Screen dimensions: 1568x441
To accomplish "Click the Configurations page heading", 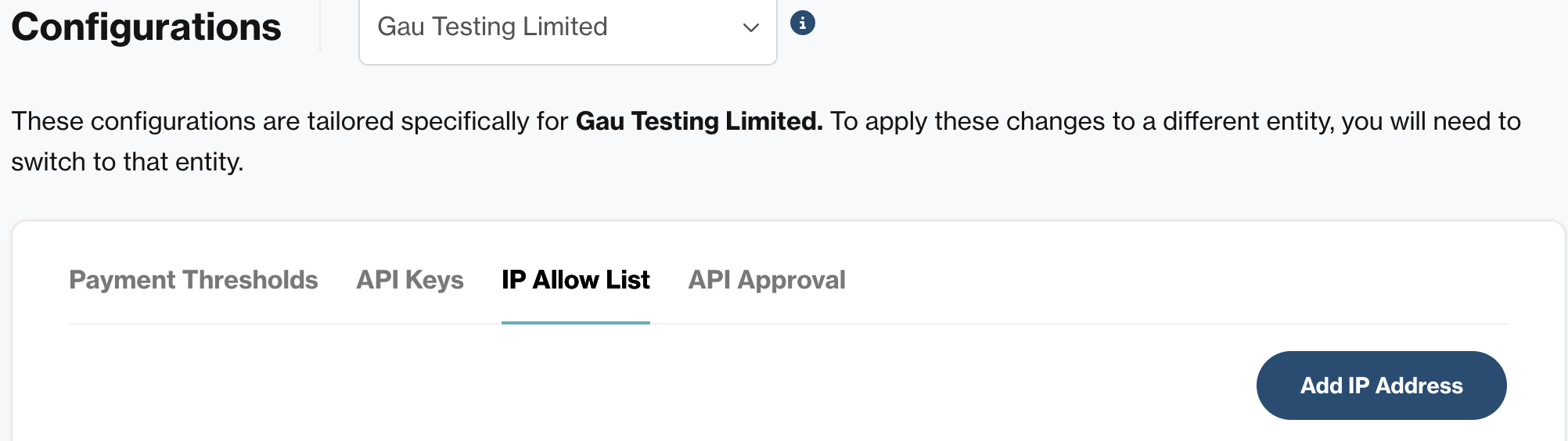I will pyautogui.click(x=146, y=27).
